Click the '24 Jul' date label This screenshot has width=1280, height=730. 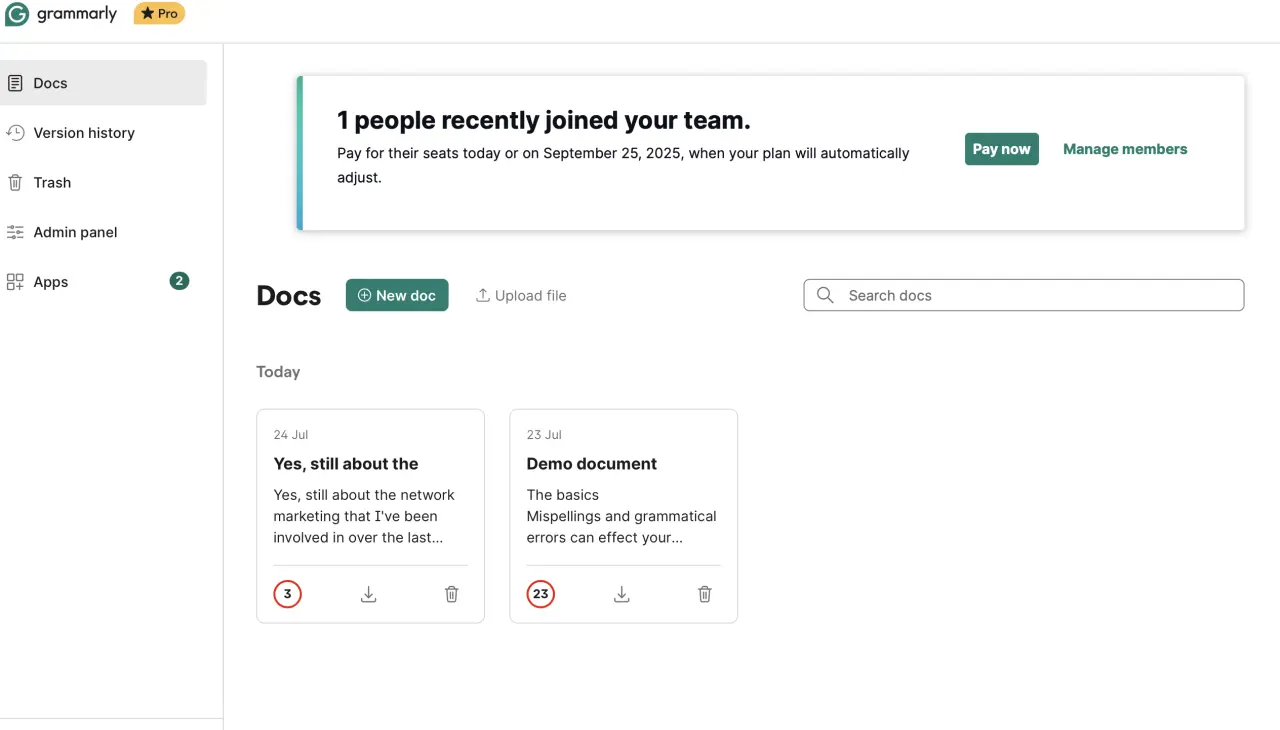[291, 435]
